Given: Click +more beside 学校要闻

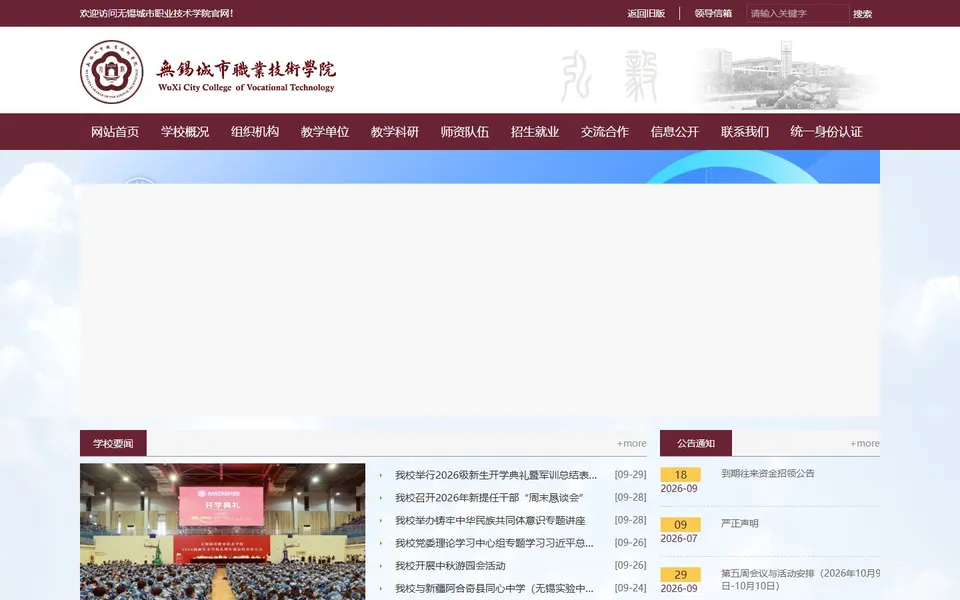Looking at the screenshot, I should tap(631, 443).
